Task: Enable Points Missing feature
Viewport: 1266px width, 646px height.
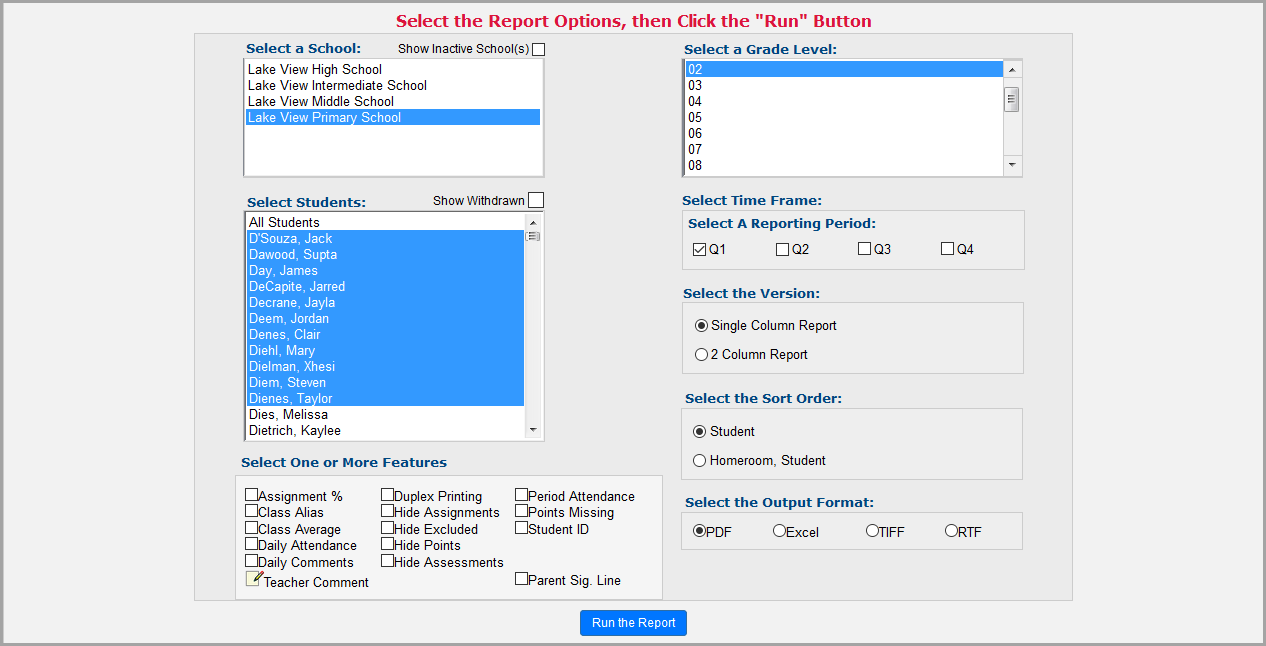Action: click(x=522, y=510)
